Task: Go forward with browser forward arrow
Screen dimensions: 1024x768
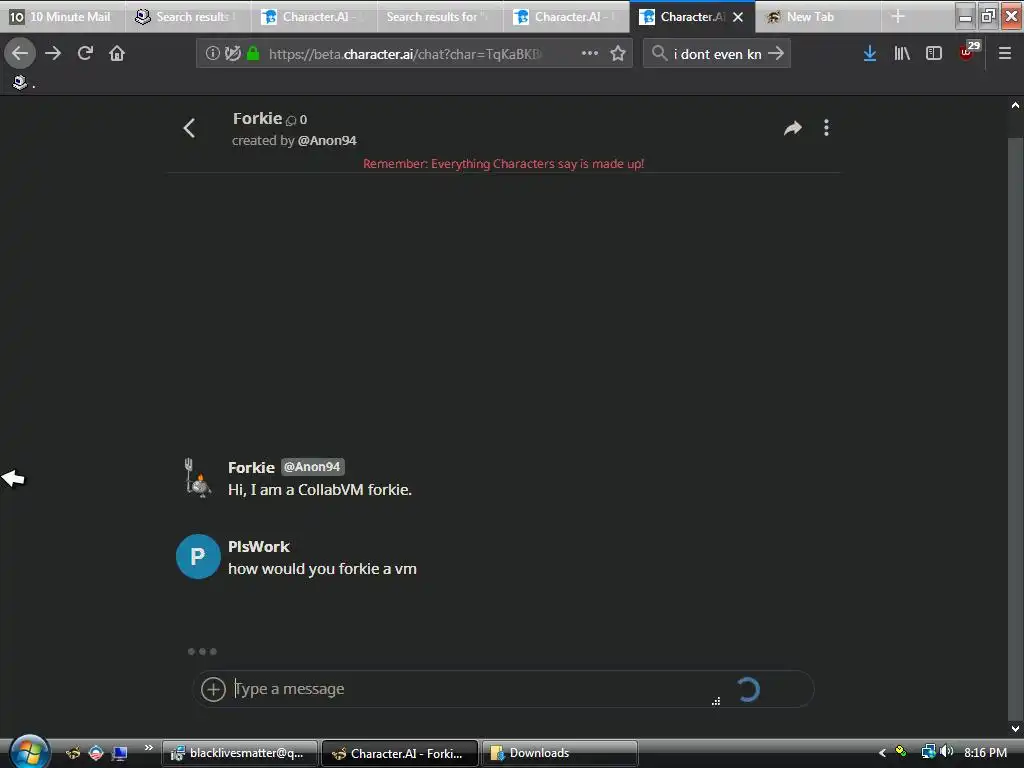Action: point(53,54)
